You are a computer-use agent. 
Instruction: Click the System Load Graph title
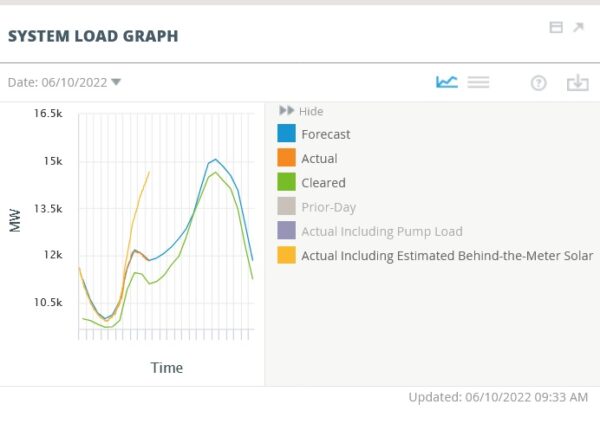93,36
